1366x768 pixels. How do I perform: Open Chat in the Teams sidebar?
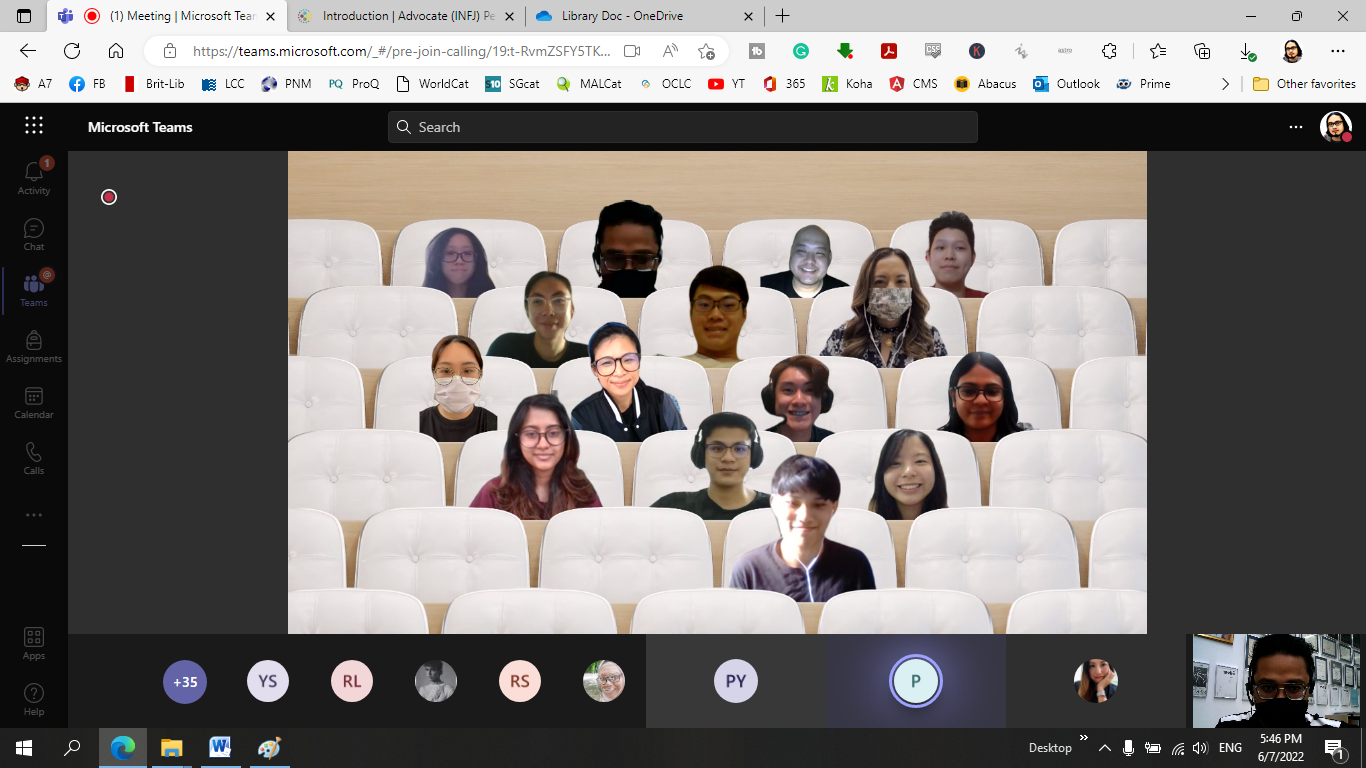pyautogui.click(x=34, y=234)
